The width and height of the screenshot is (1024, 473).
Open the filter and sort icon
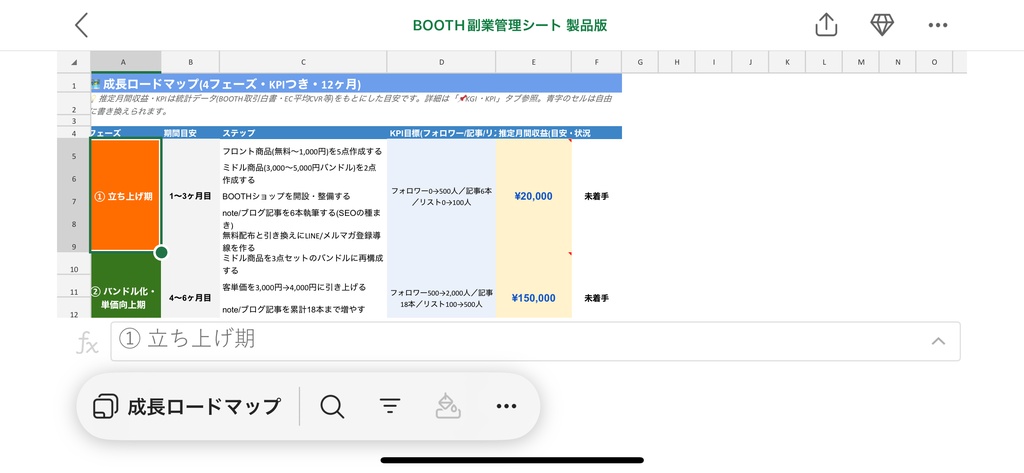(390, 406)
